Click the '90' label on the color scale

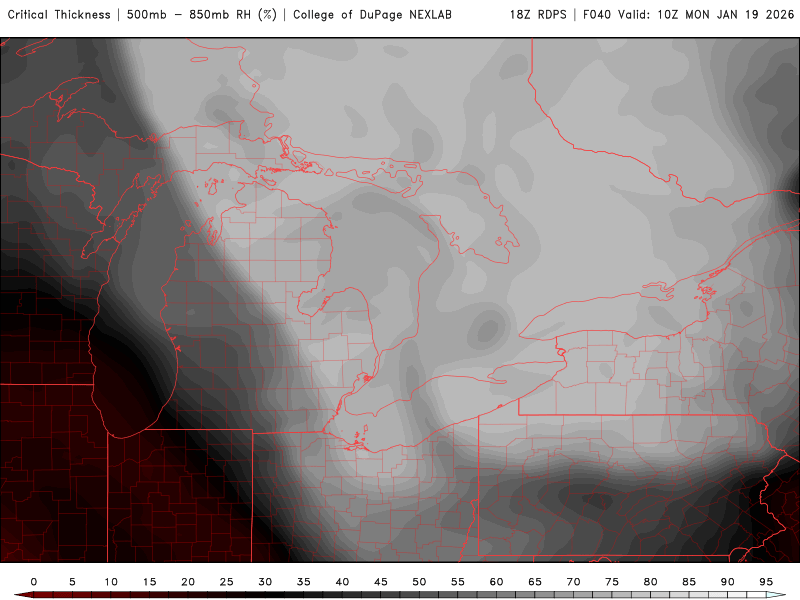tap(728, 582)
